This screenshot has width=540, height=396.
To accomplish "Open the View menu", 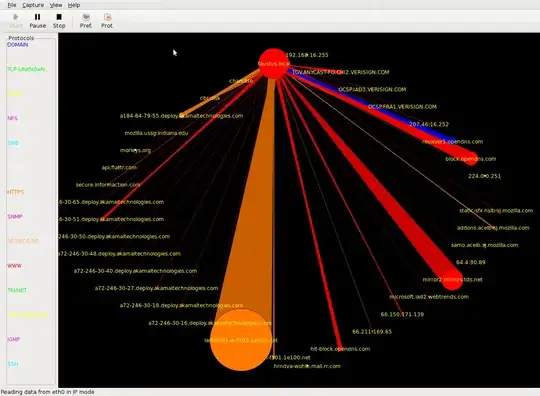I will coord(56,5).
